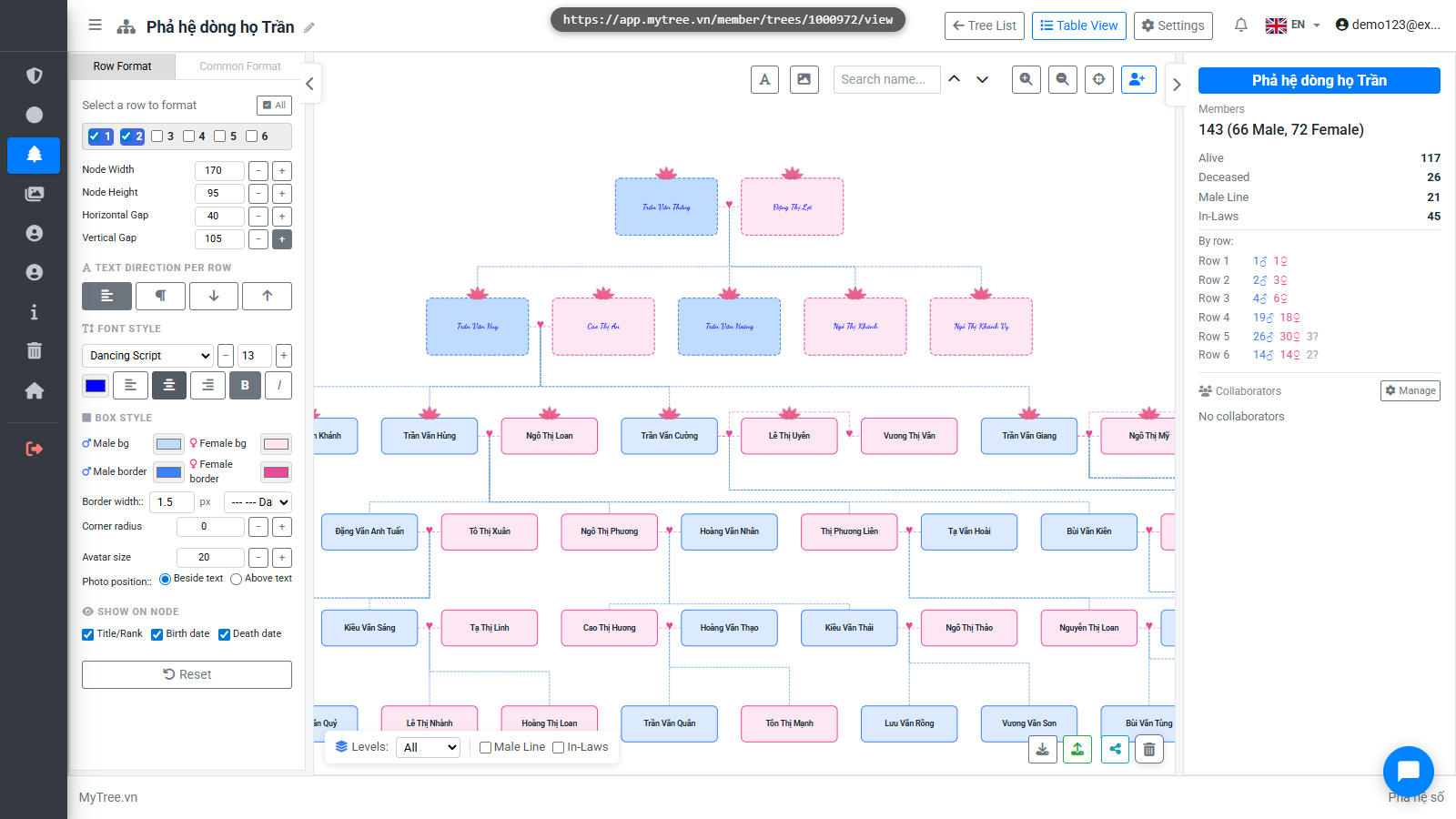Select All rows button

click(274, 105)
